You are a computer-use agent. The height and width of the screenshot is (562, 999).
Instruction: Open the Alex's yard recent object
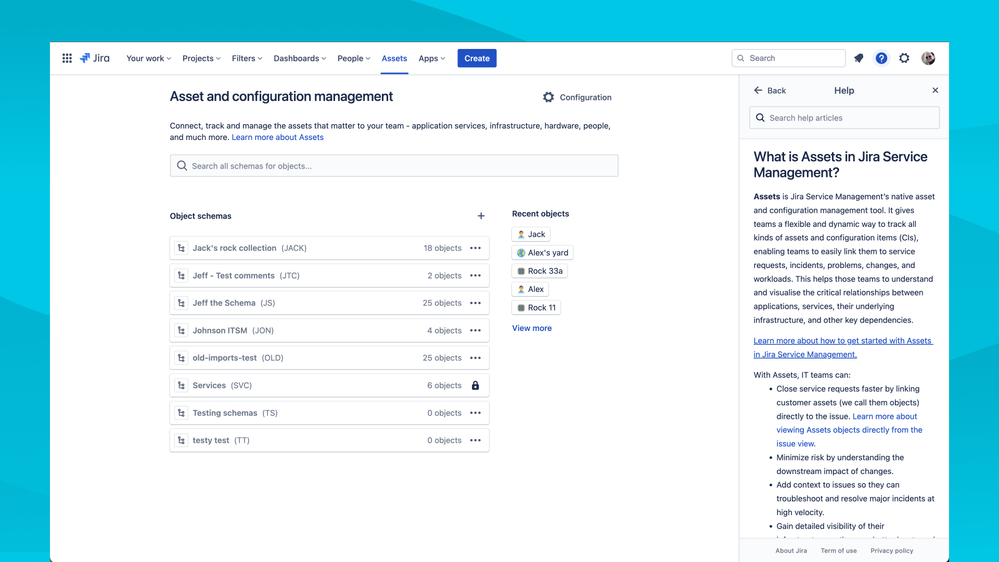pos(542,252)
